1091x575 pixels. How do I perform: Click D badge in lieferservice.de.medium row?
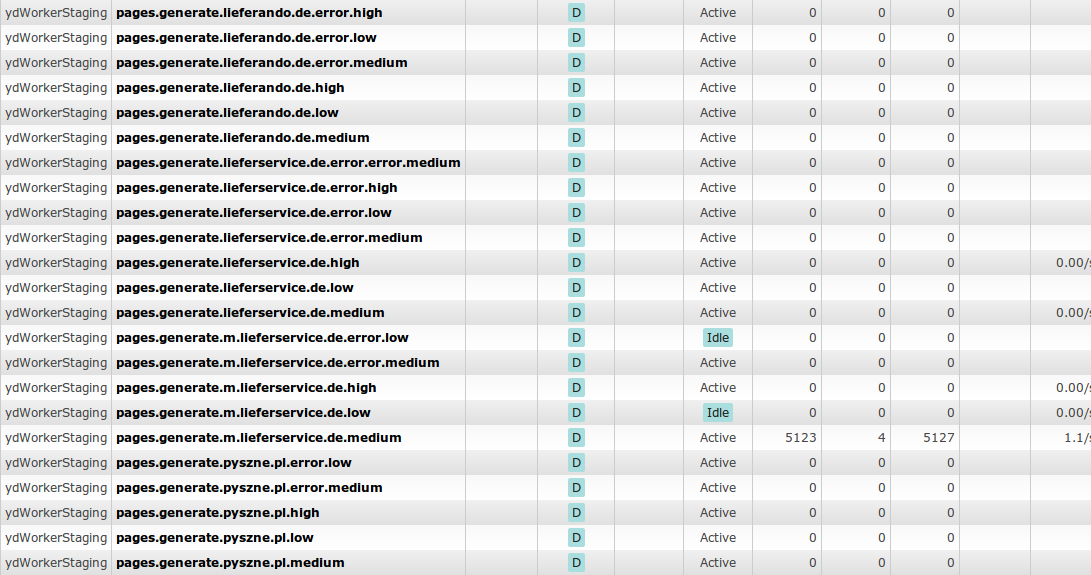pos(576,313)
